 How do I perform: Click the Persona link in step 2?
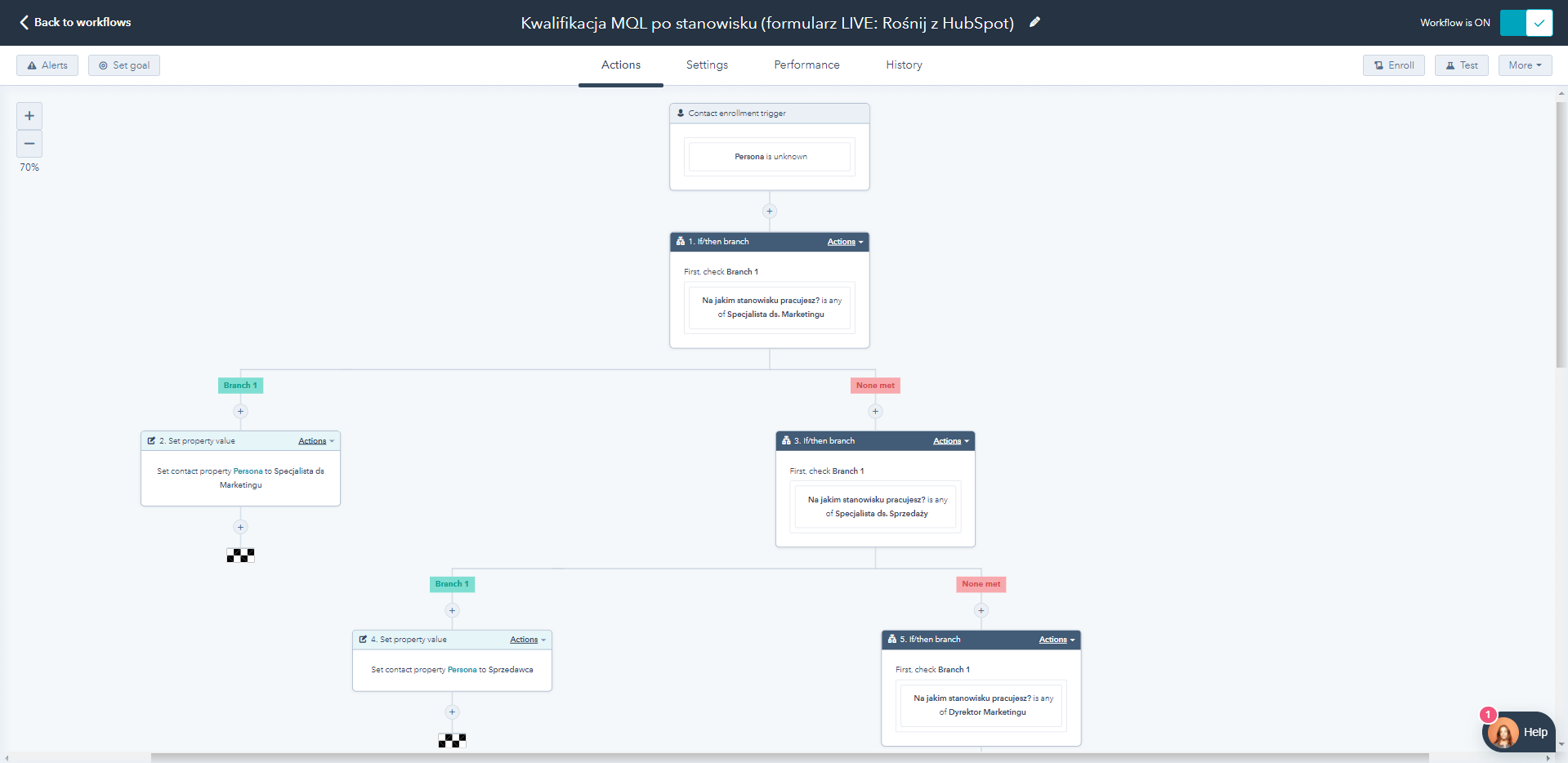click(248, 471)
